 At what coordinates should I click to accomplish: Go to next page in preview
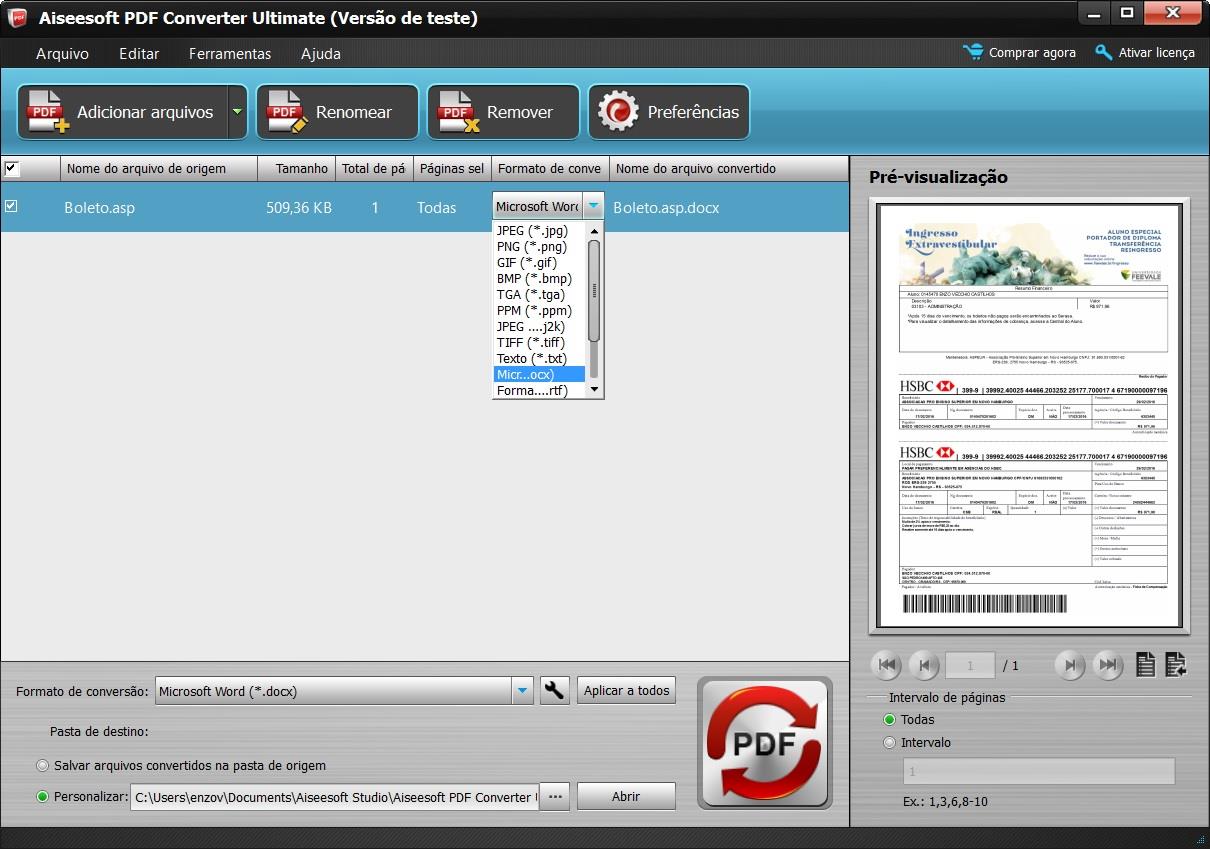(x=1069, y=665)
